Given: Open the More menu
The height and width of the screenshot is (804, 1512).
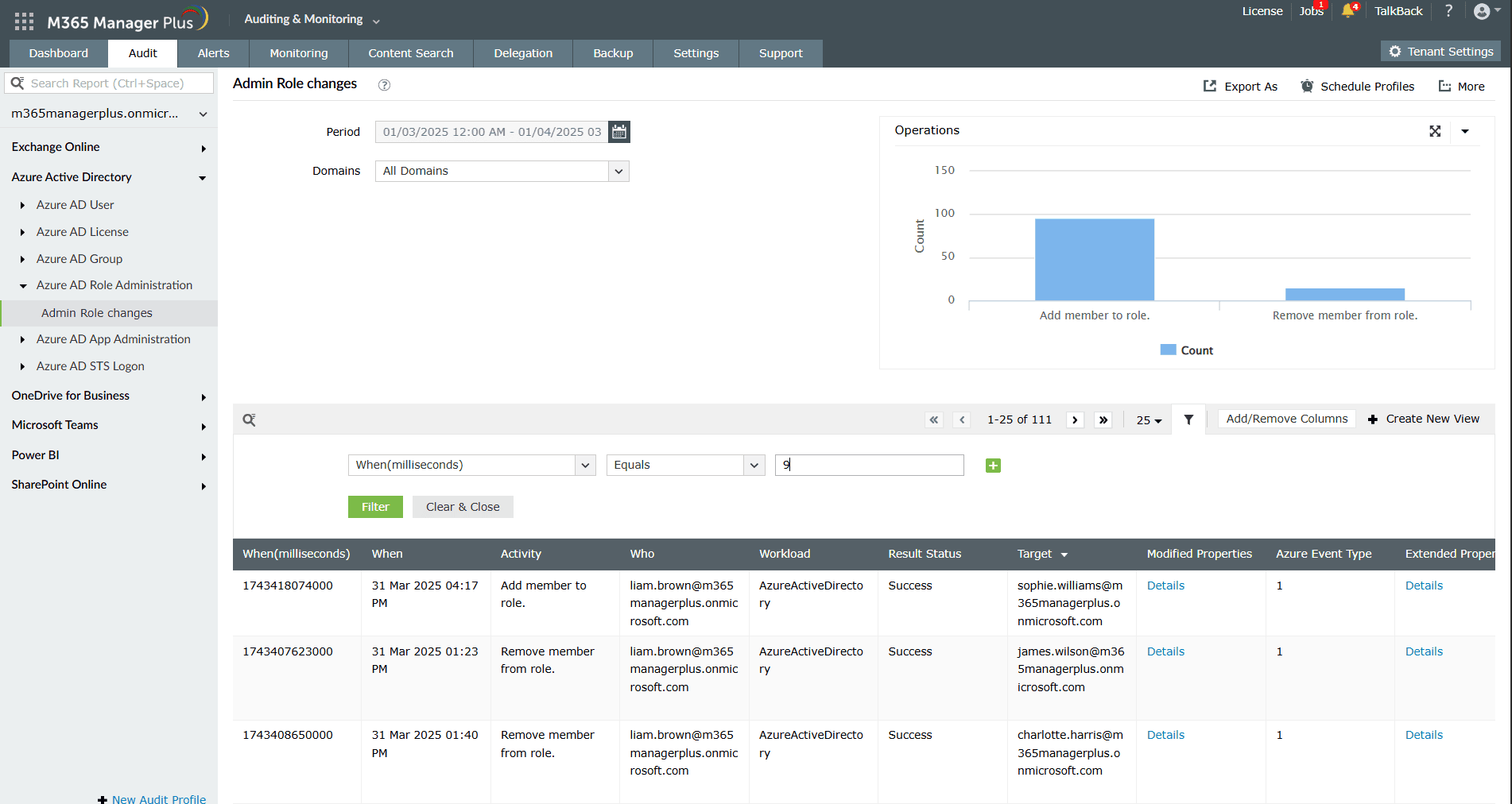Looking at the screenshot, I should click(1461, 86).
